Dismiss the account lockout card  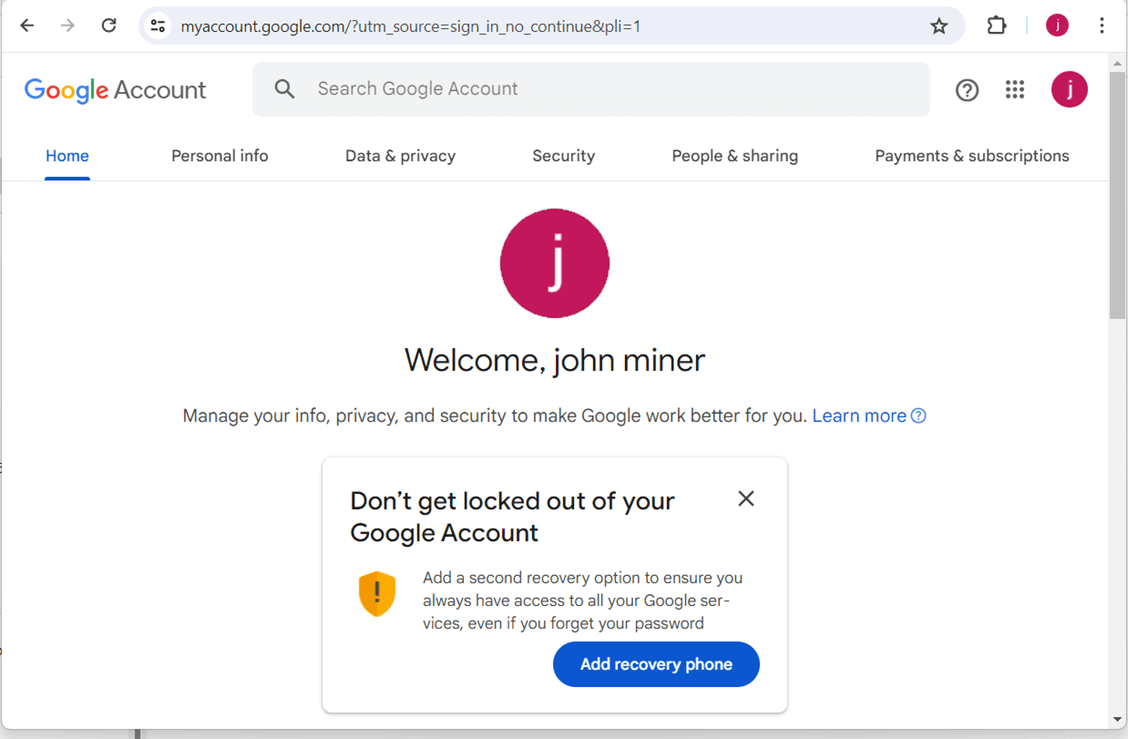746,499
